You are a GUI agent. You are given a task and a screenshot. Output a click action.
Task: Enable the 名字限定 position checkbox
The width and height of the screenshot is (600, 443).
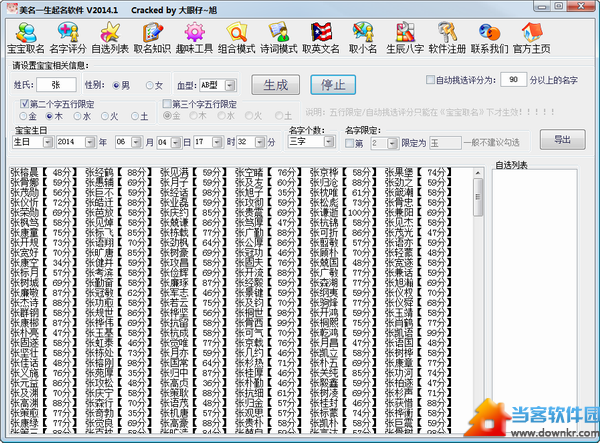coord(349,143)
